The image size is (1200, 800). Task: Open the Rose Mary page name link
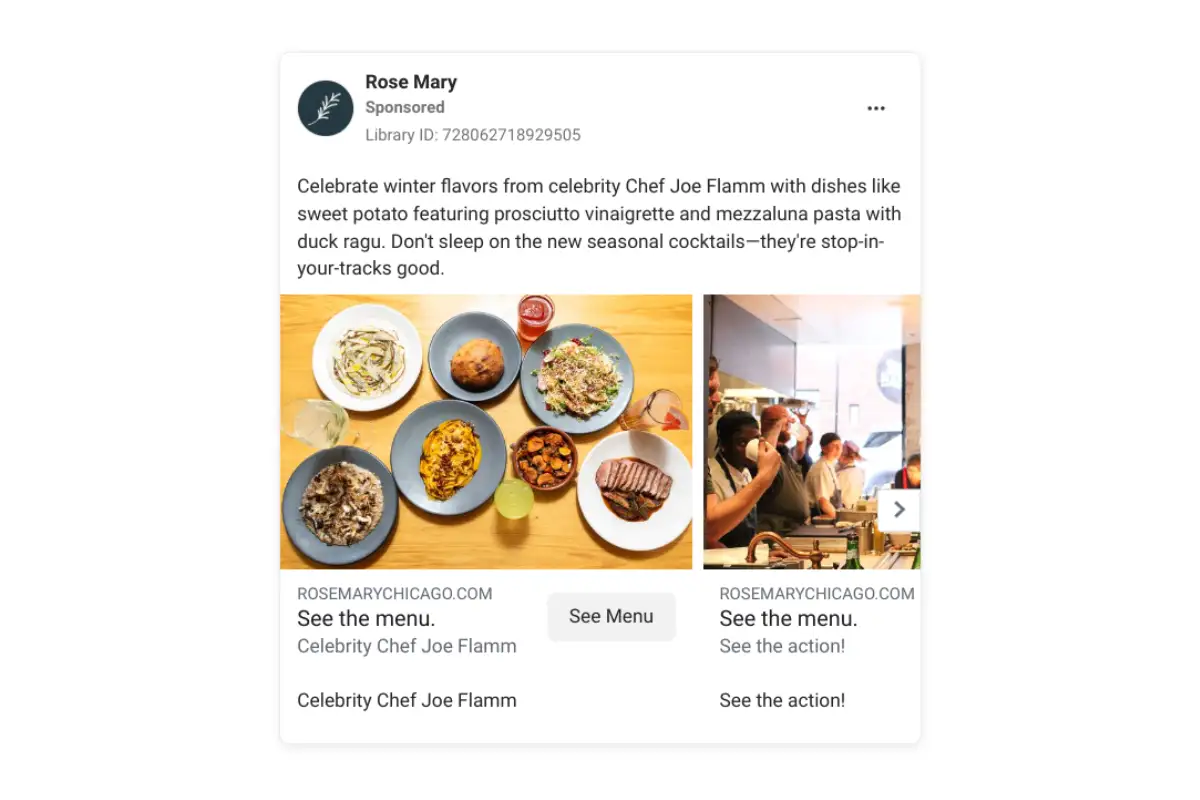point(411,82)
